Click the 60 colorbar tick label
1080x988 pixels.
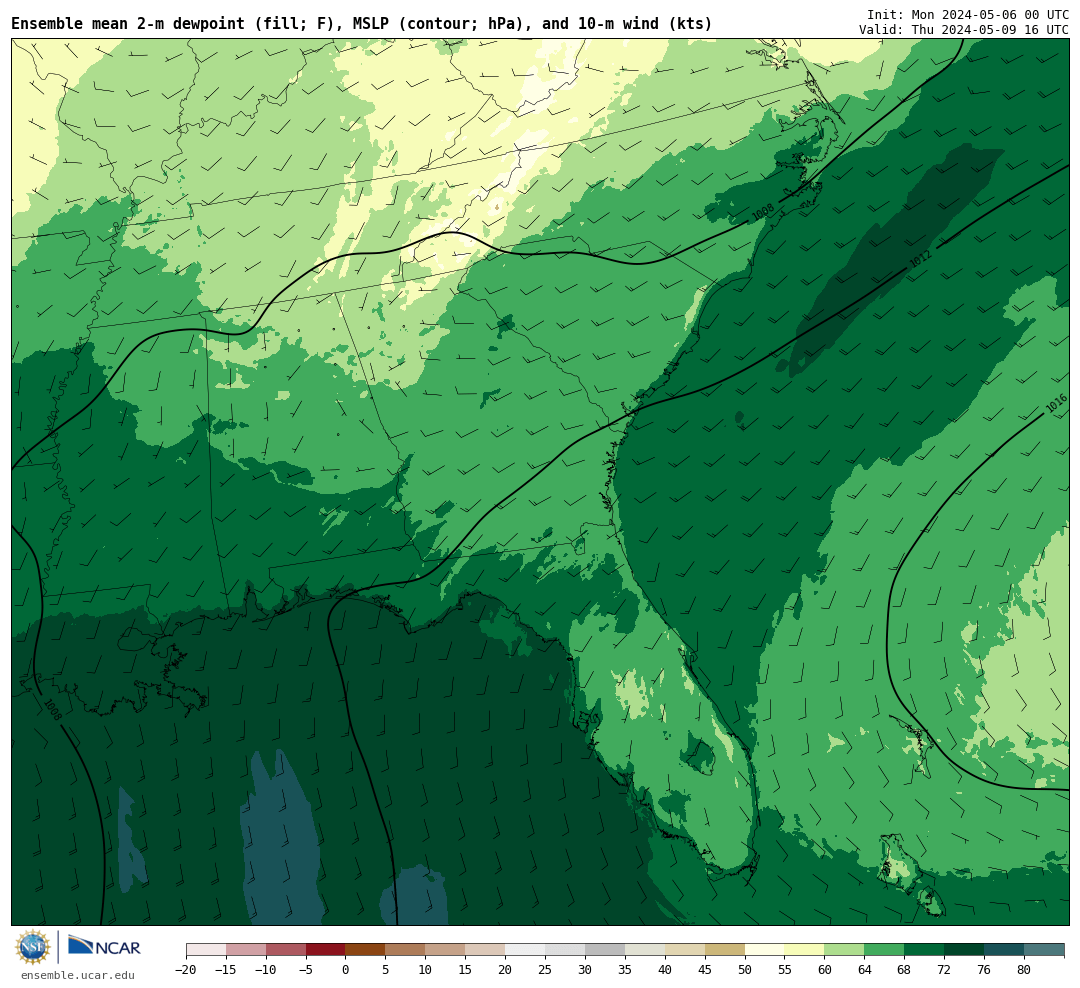tap(825, 970)
